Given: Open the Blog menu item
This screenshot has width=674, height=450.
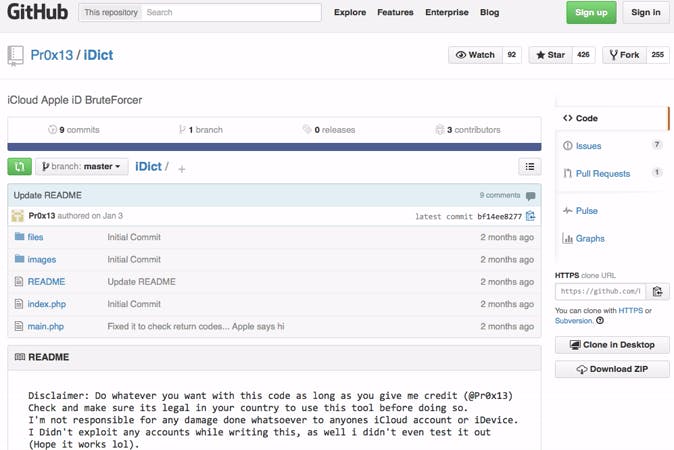Looking at the screenshot, I should 490,12.
